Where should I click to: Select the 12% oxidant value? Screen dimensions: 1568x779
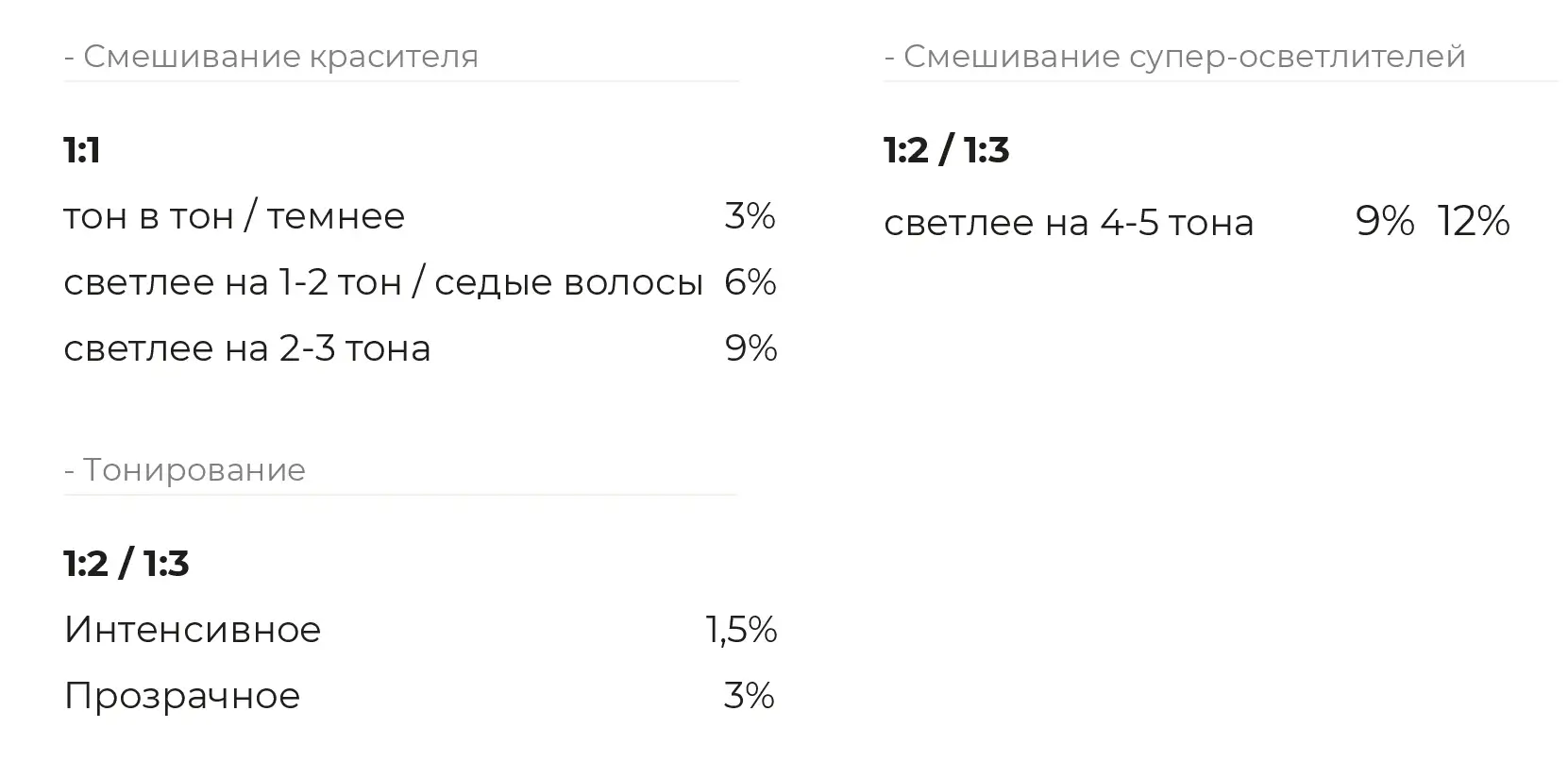1474,222
